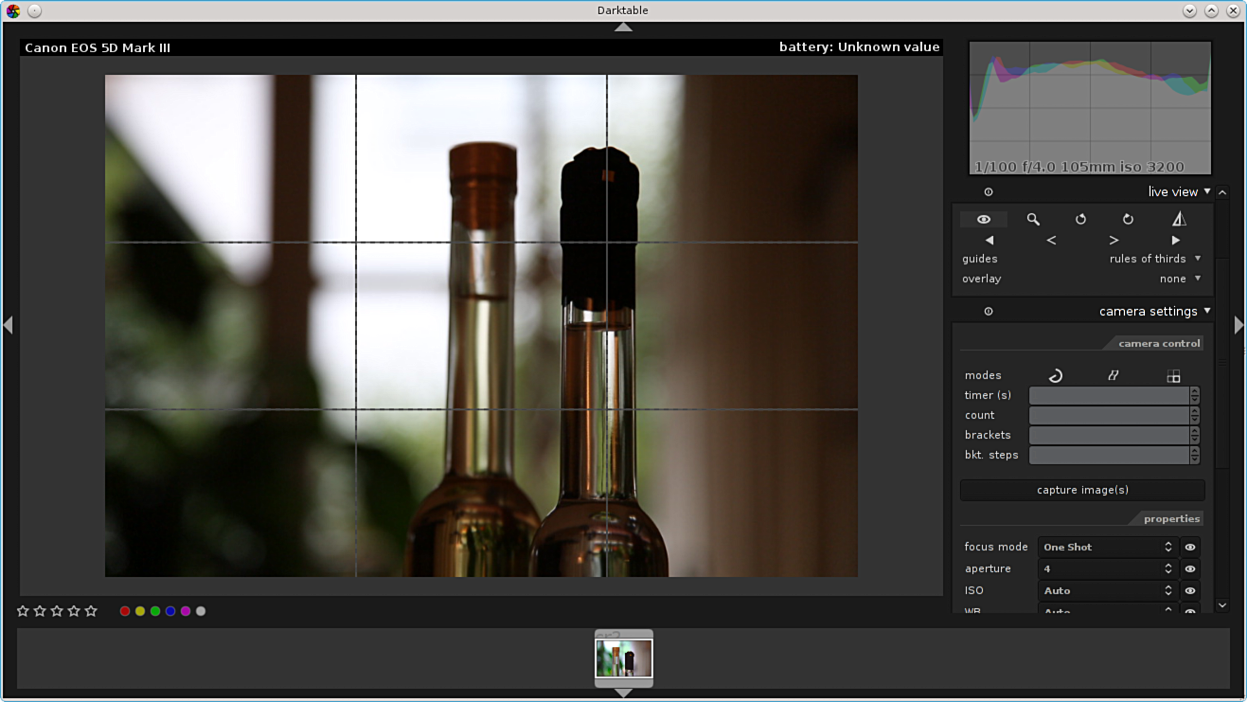Image resolution: width=1248 pixels, height=702 pixels.
Task: Open the focus mode One Shot combo box
Action: [1106, 547]
